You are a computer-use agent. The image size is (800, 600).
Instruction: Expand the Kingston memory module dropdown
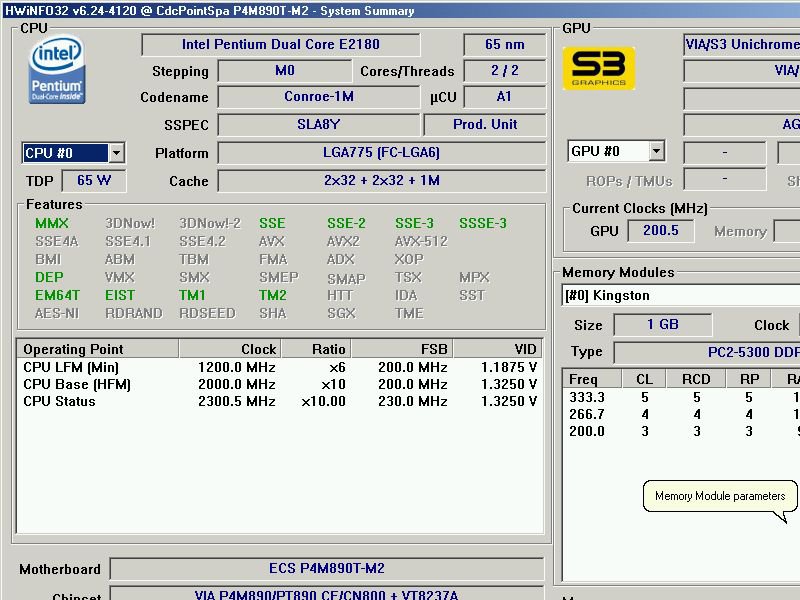tap(680, 296)
